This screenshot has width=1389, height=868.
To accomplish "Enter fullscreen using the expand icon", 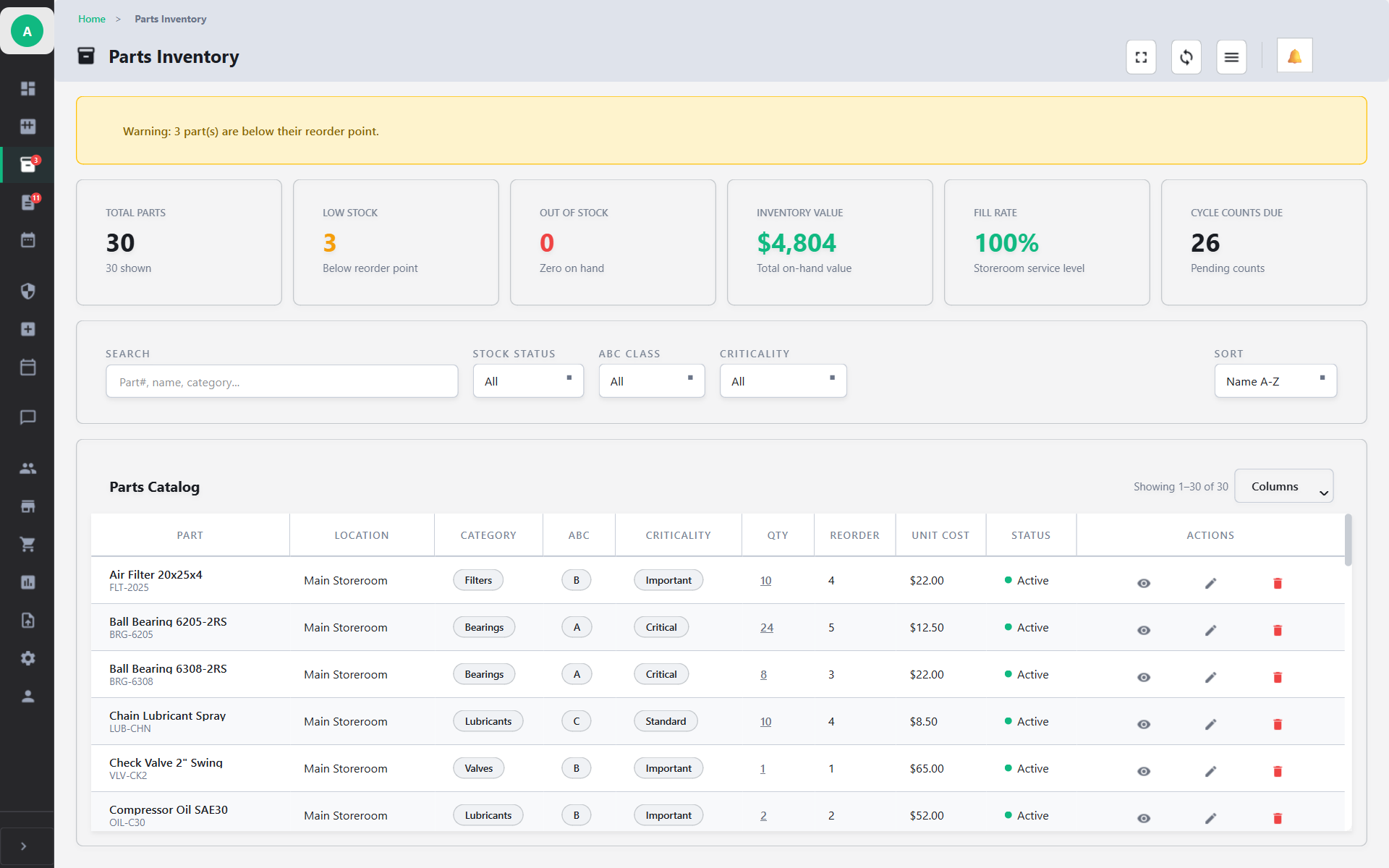I will 1141,56.
